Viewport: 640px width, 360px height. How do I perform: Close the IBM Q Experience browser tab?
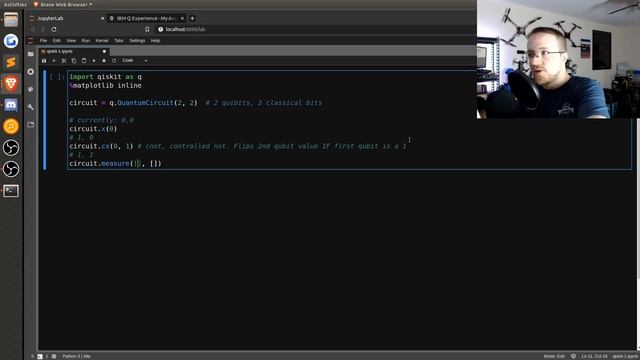point(182,18)
